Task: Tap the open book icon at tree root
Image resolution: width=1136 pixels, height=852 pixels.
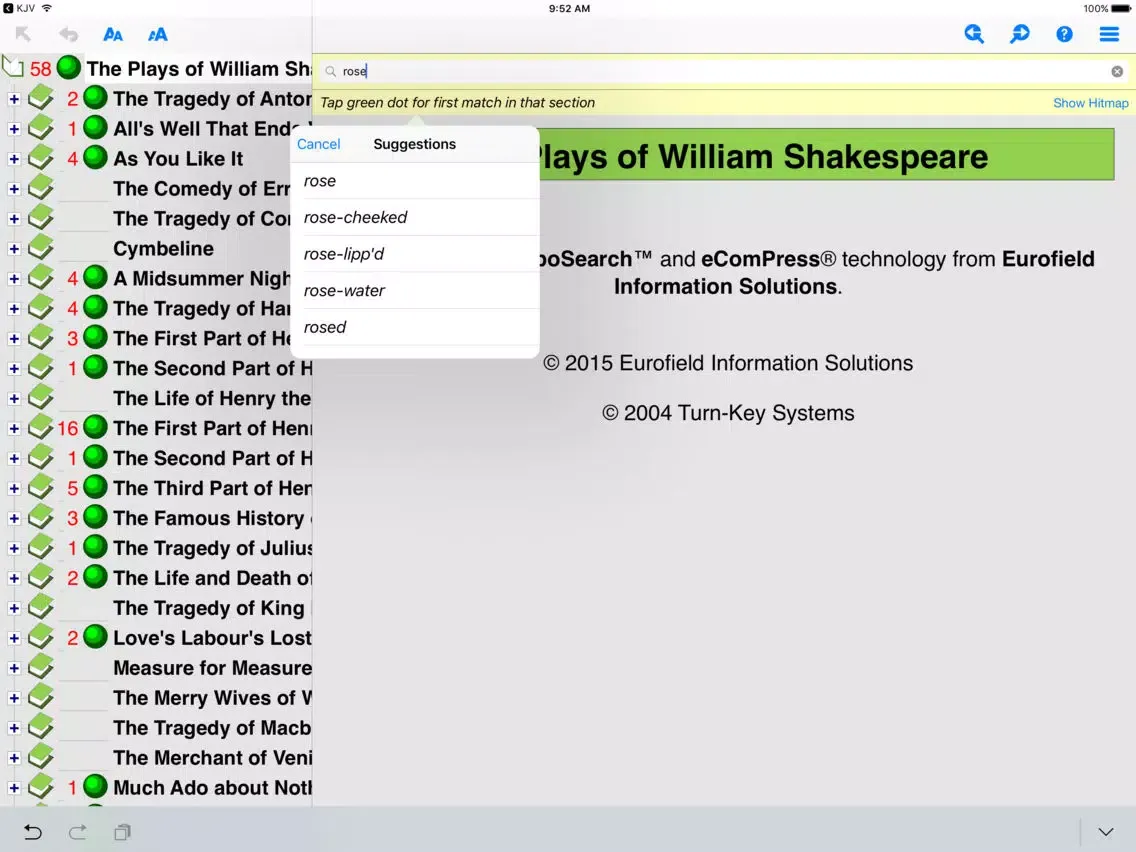Action: tap(12, 67)
